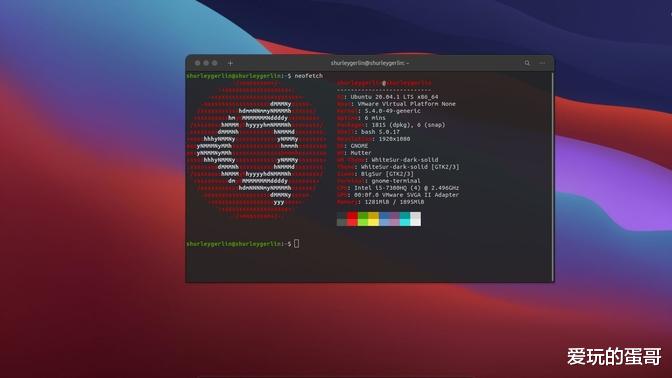Select the 'BigSur [GTK2/3]' icons value
672x378 pixels.
[x=387, y=174]
